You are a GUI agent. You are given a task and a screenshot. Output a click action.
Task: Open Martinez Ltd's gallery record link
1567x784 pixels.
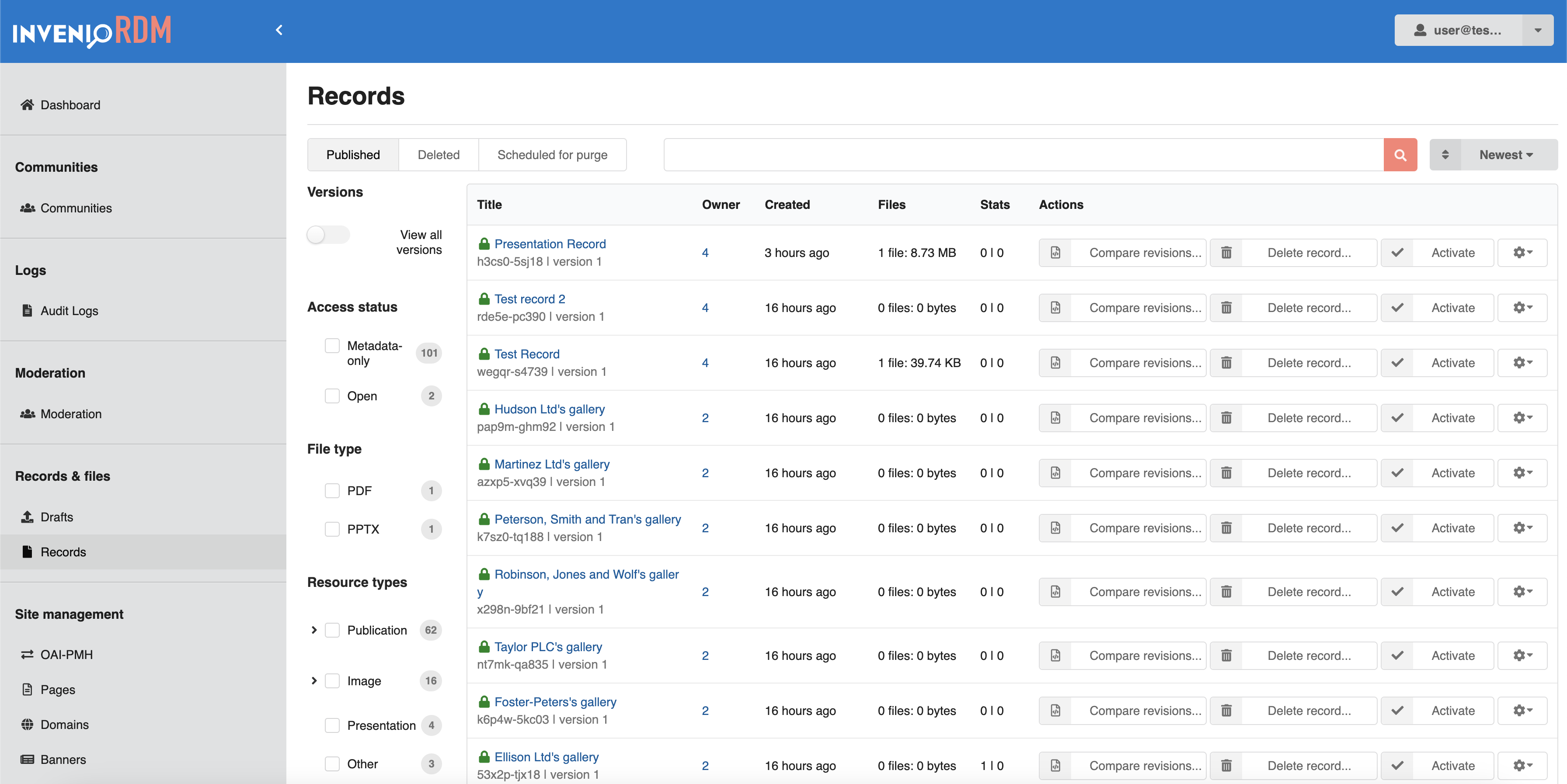pyautogui.click(x=552, y=464)
